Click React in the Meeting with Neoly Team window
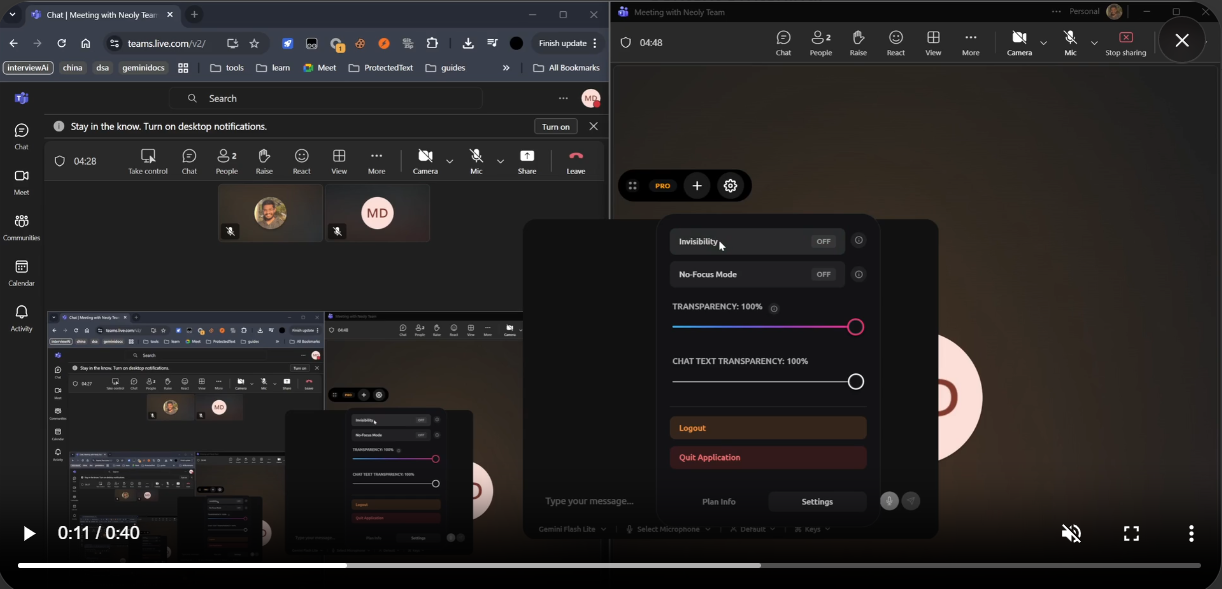1222x589 pixels. (x=896, y=43)
